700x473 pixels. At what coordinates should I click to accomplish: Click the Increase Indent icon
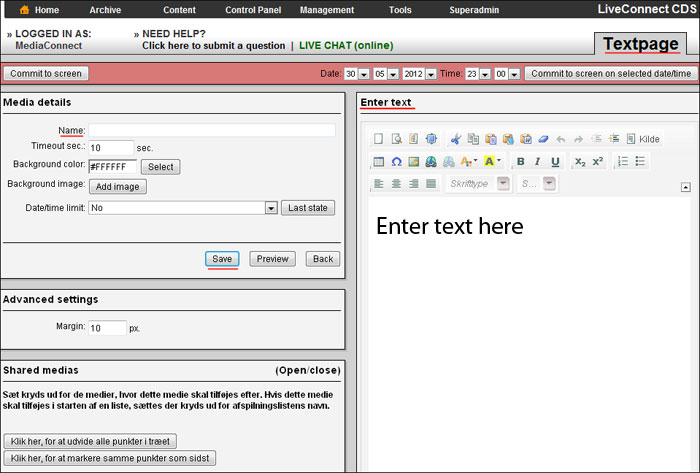coord(614,139)
